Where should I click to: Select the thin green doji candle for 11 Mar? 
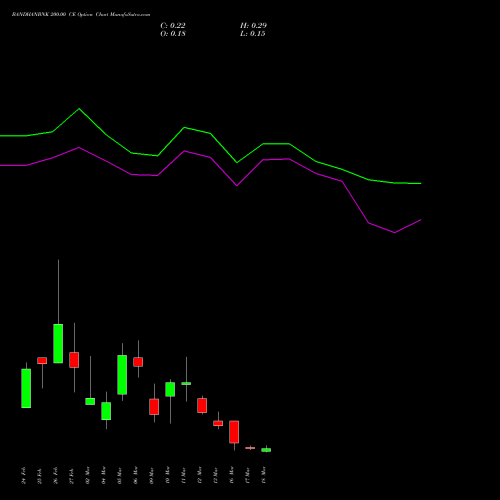(x=186, y=384)
